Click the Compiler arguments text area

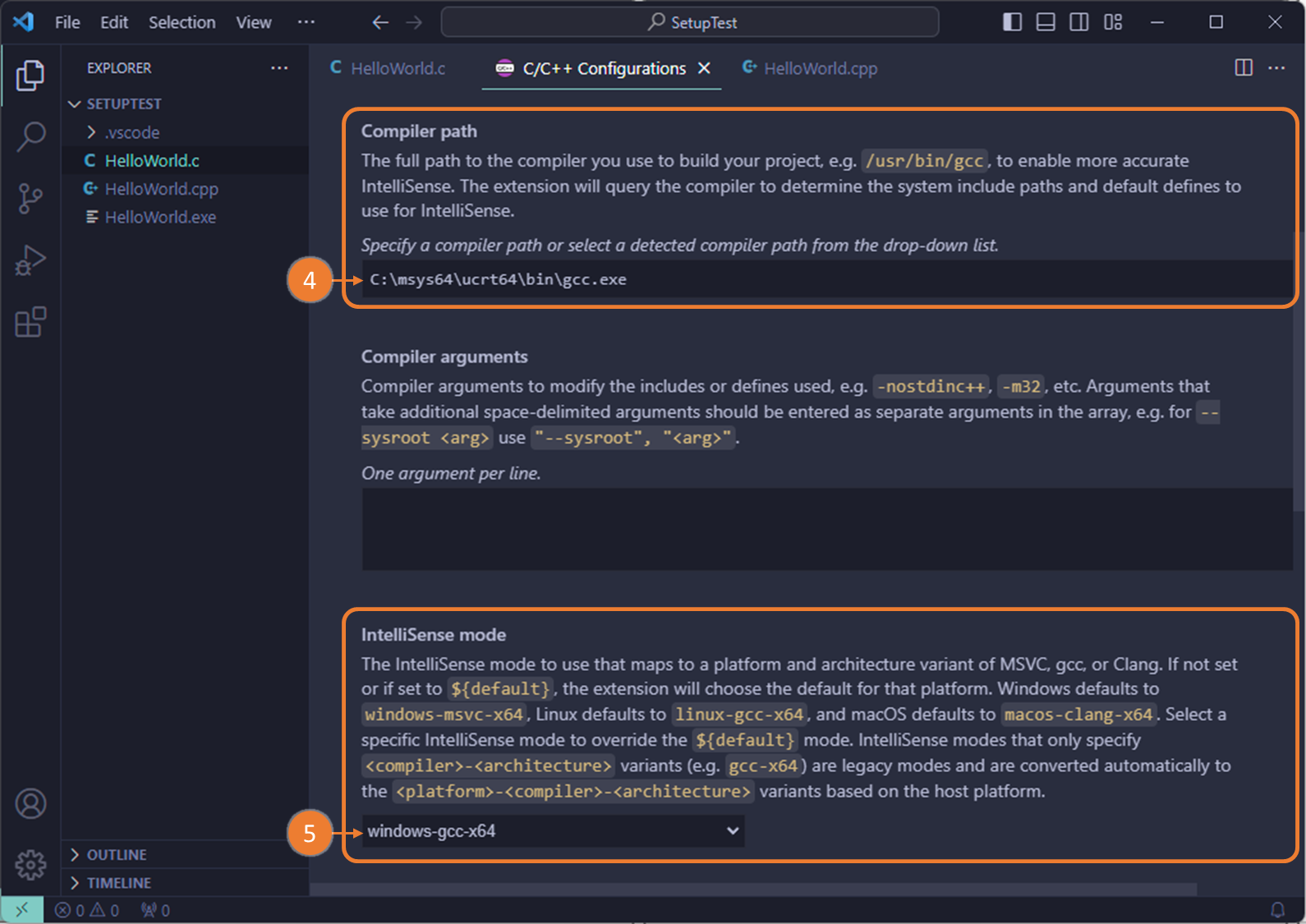point(826,529)
